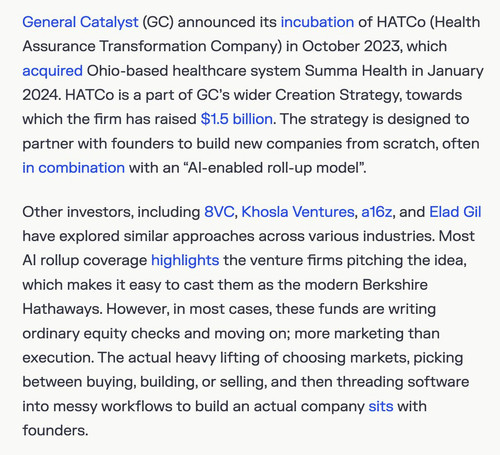Viewport: 500px width, 455px height.
Task: Click the phrase 'October 2023'
Action: [x=350, y=47]
